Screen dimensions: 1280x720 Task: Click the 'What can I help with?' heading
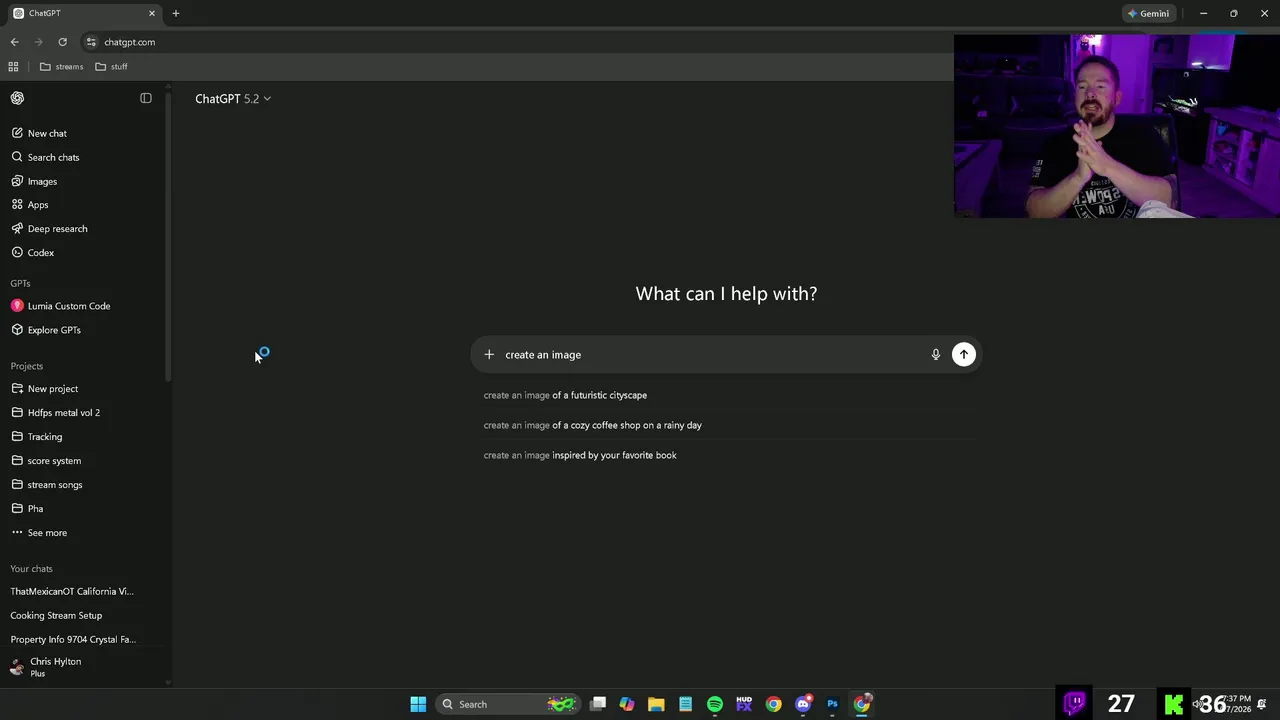[x=726, y=293]
